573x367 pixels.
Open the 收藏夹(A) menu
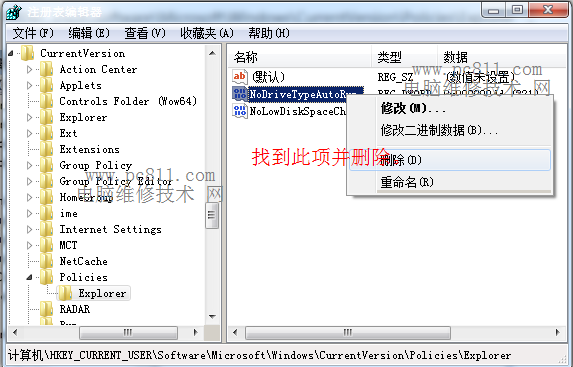(x=207, y=34)
